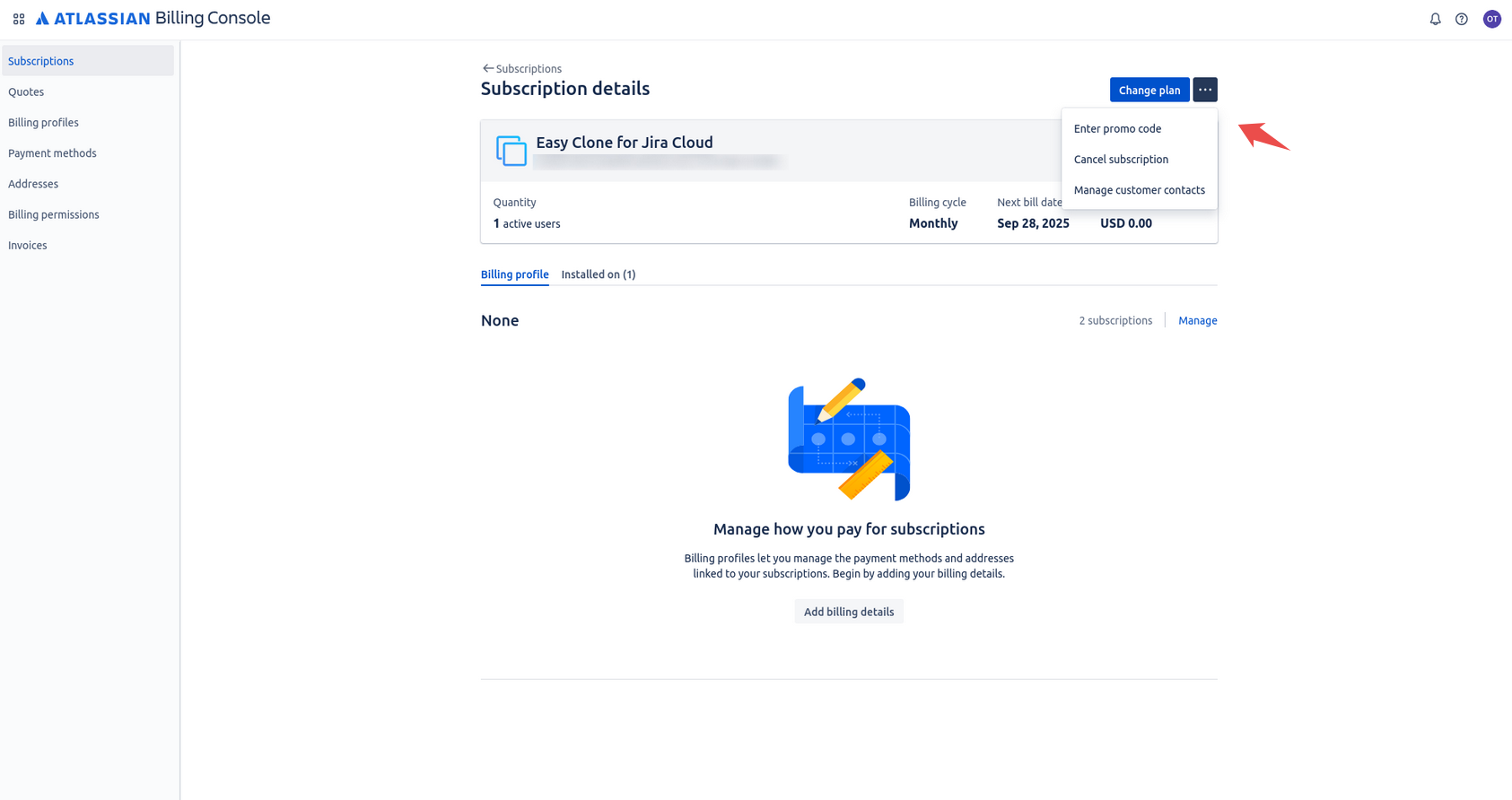
Task: Choose Cancel subscription from menu
Action: pyautogui.click(x=1140, y=160)
